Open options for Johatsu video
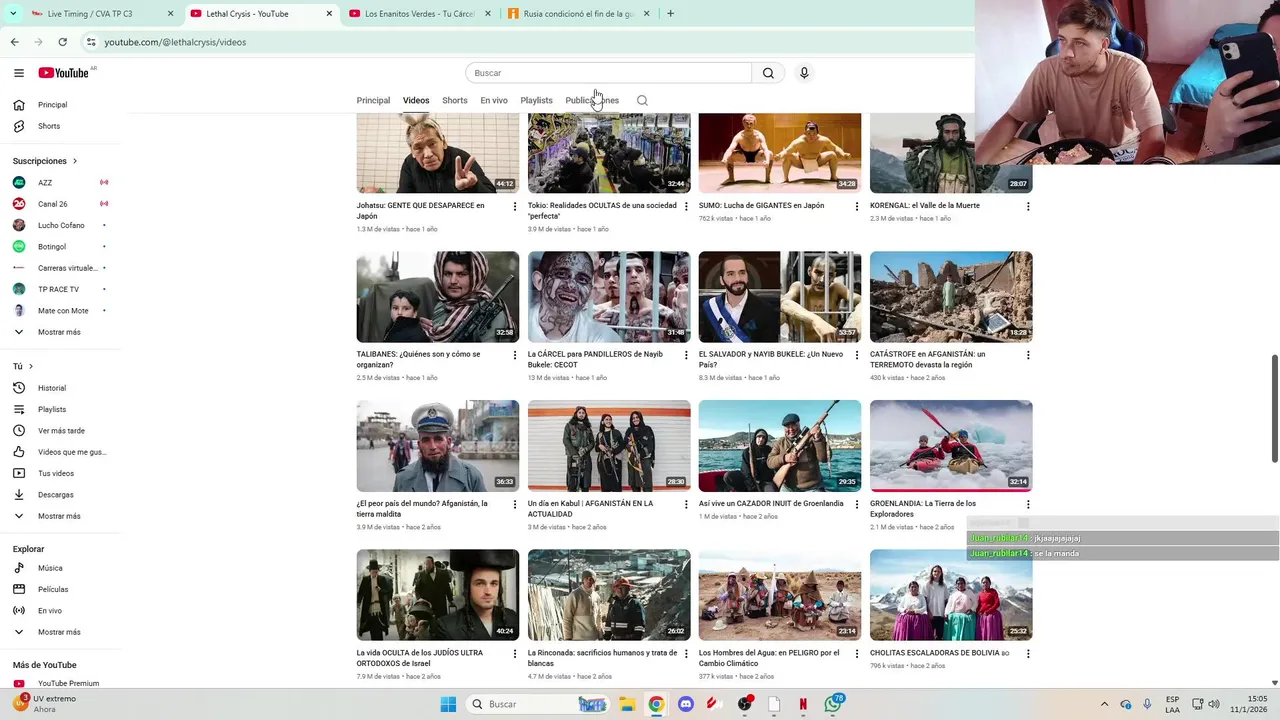The image size is (1280, 720). (x=515, y=206)
